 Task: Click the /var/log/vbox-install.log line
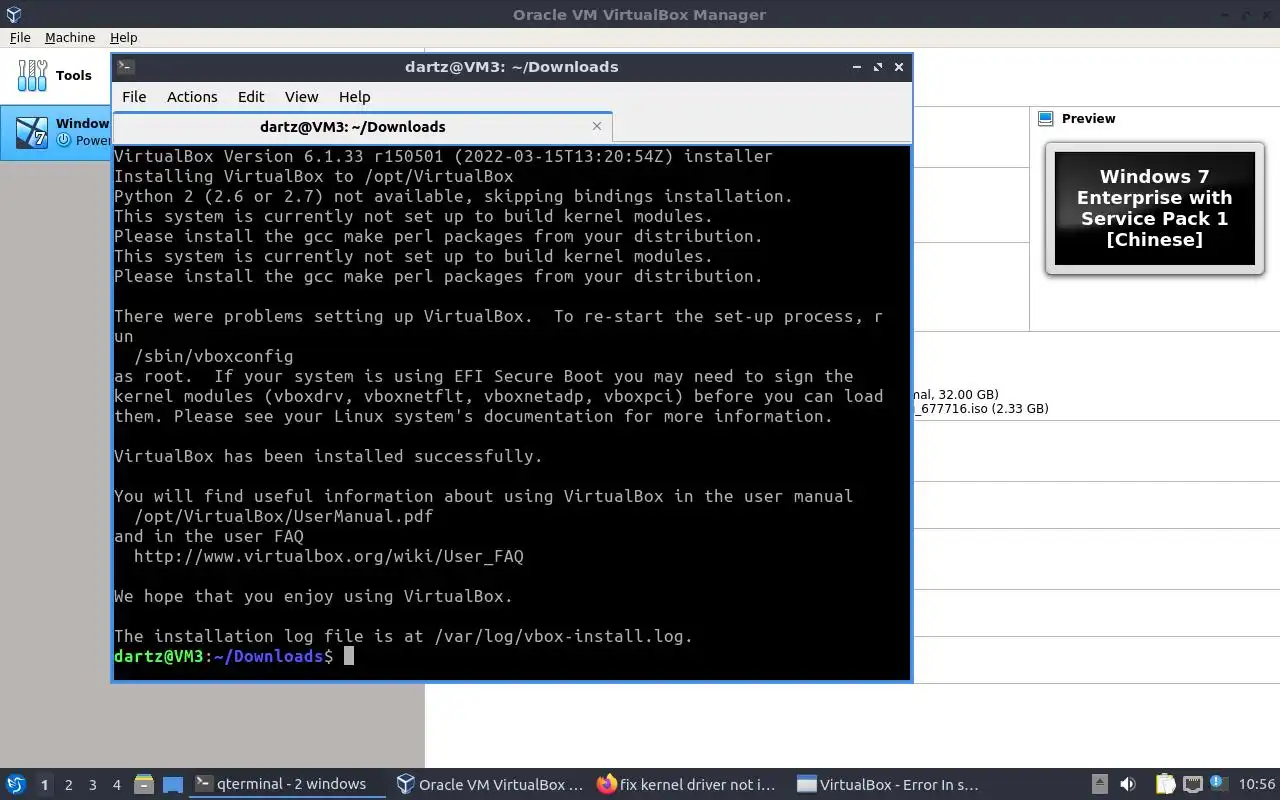pos(403,636)
